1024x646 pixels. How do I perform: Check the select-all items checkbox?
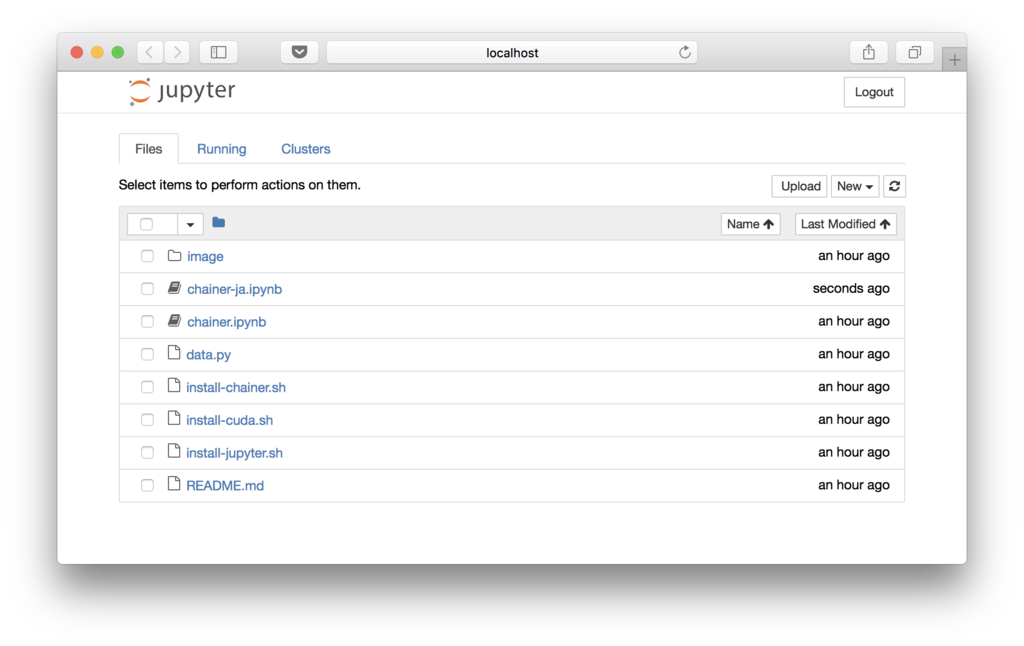tap(146, 224)
